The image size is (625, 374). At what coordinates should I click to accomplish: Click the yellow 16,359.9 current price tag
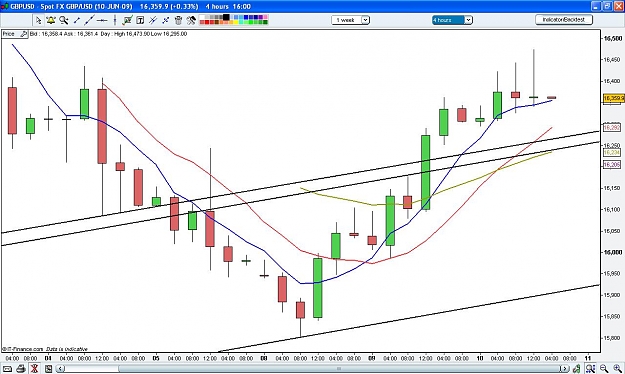coord(613,98)
